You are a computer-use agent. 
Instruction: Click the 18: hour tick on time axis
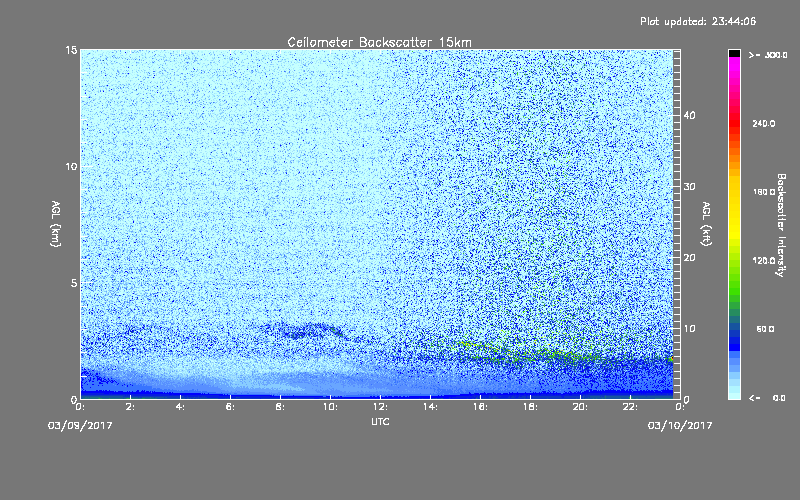coord(531,407)
